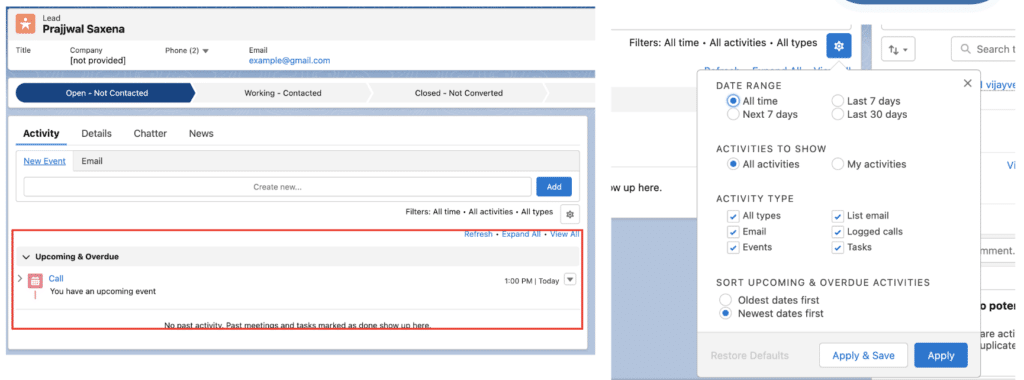Click the Closed - Not Converted stage
Screen dimensions: 1024x380
458,93
